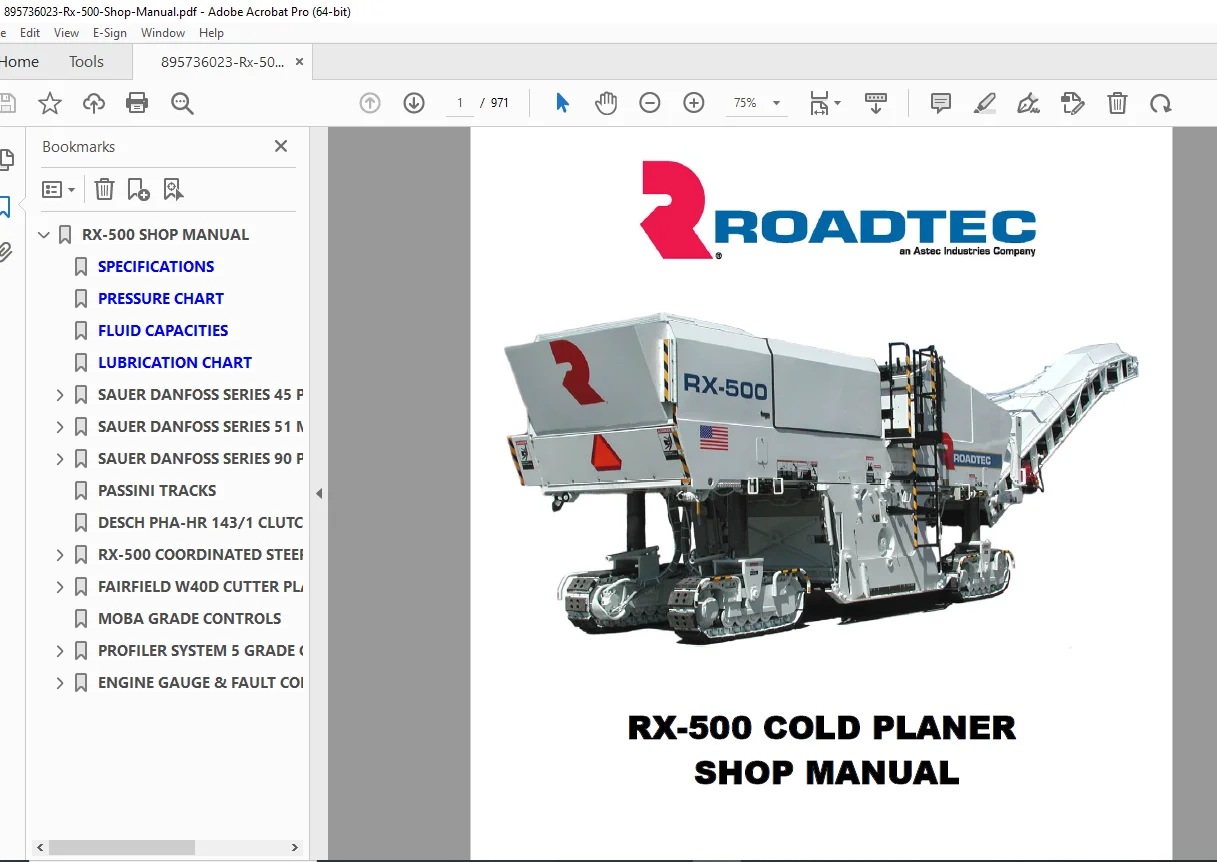Click the upload to cloud icon
The width and height of the screenshot is (1217, 862).
tap(94, 103)
